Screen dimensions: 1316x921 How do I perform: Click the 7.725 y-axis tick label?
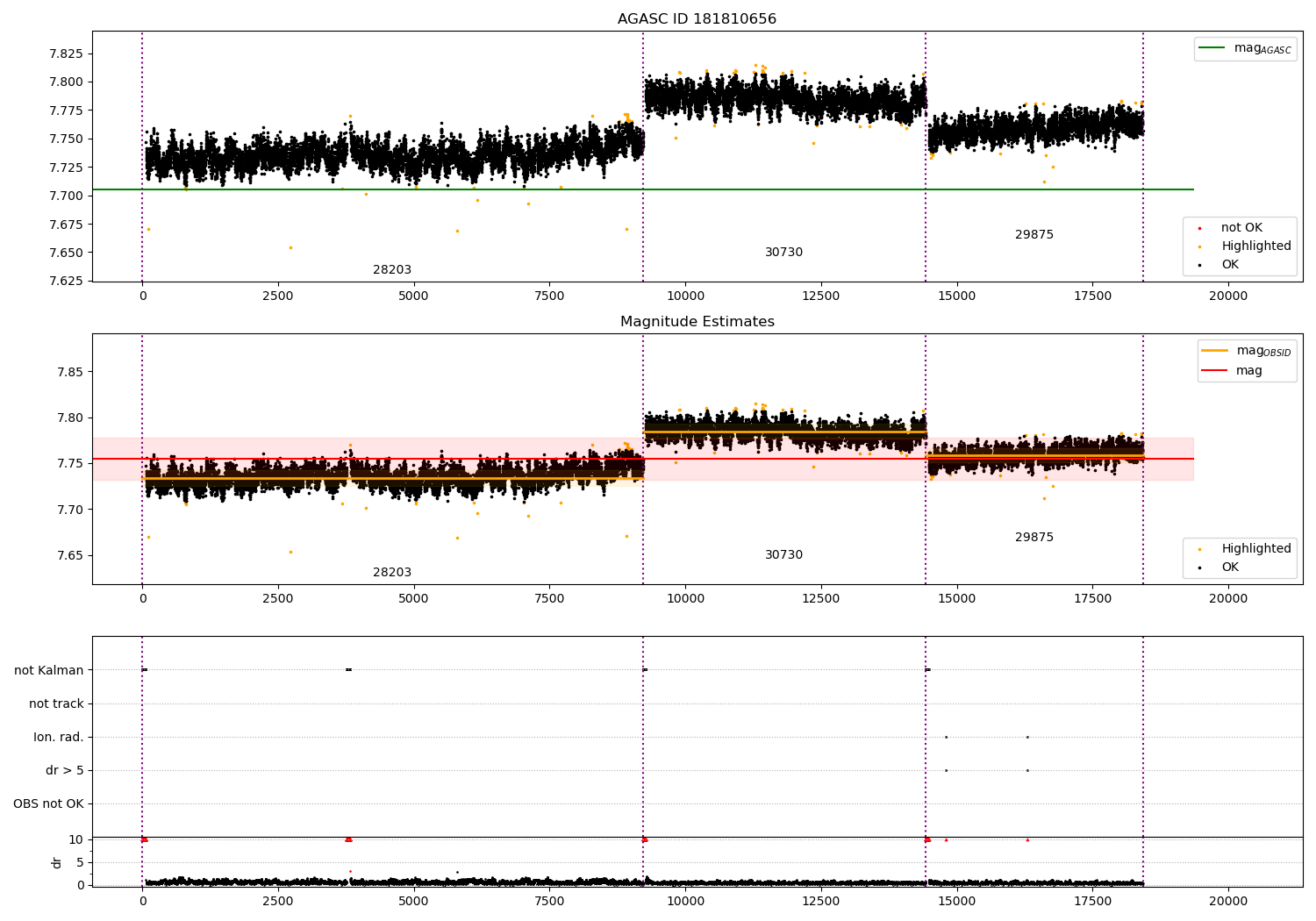coord(66,168)
